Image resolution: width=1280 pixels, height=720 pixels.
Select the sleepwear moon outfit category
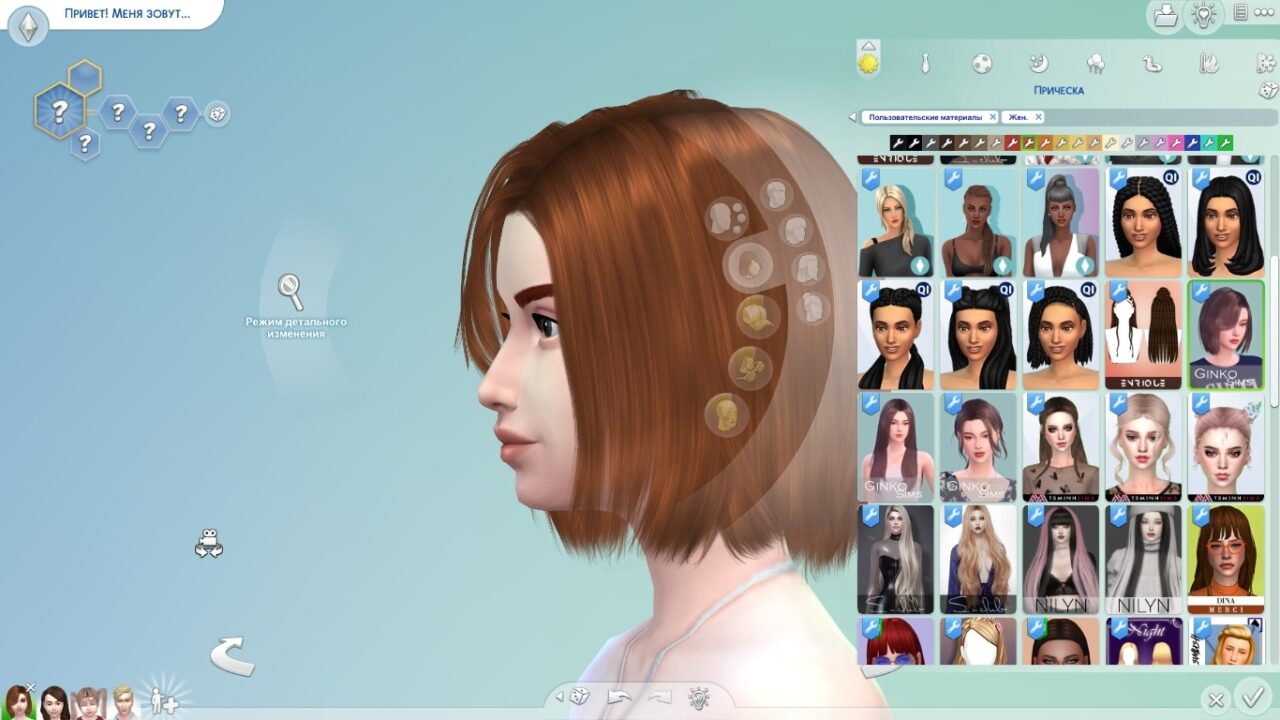(1038, 64)
